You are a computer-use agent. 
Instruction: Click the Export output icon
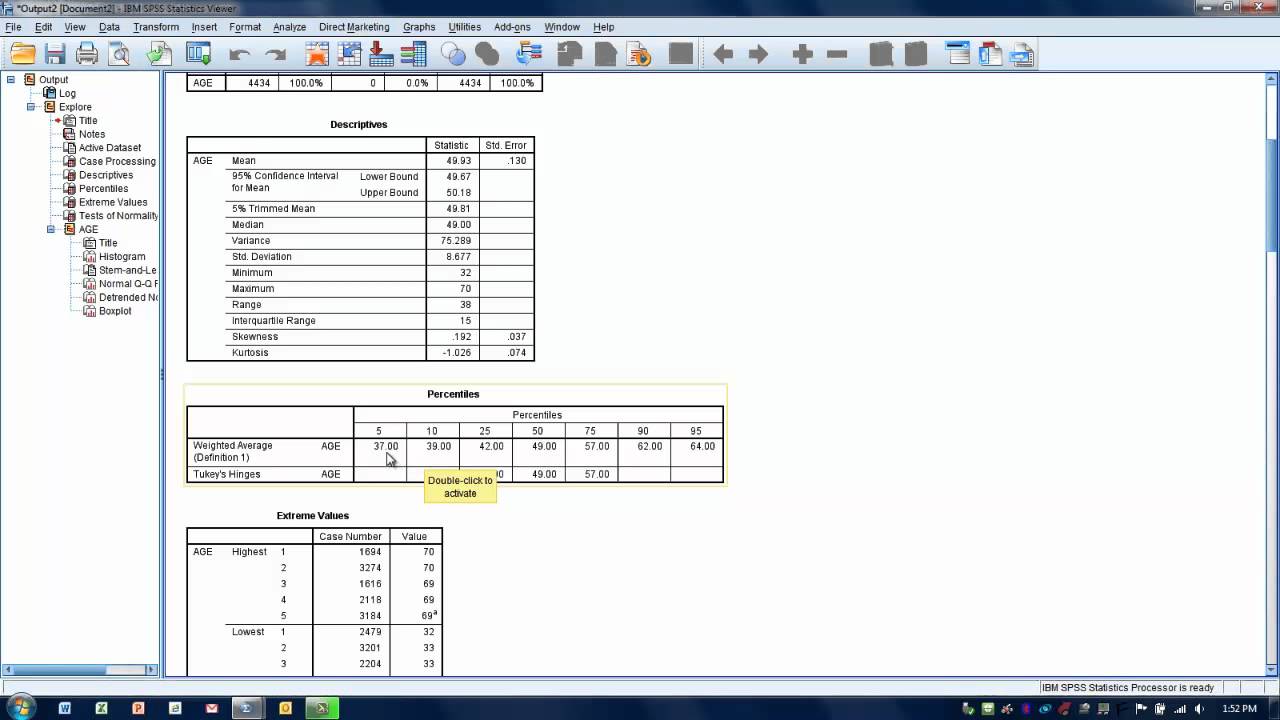pos(159,55)
